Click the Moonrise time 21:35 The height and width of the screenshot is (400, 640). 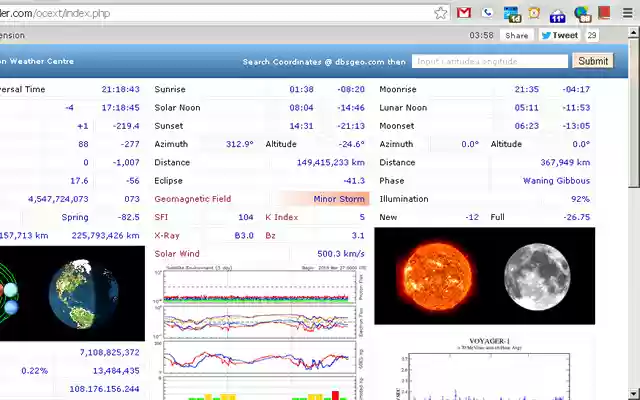tap(527, 89)
